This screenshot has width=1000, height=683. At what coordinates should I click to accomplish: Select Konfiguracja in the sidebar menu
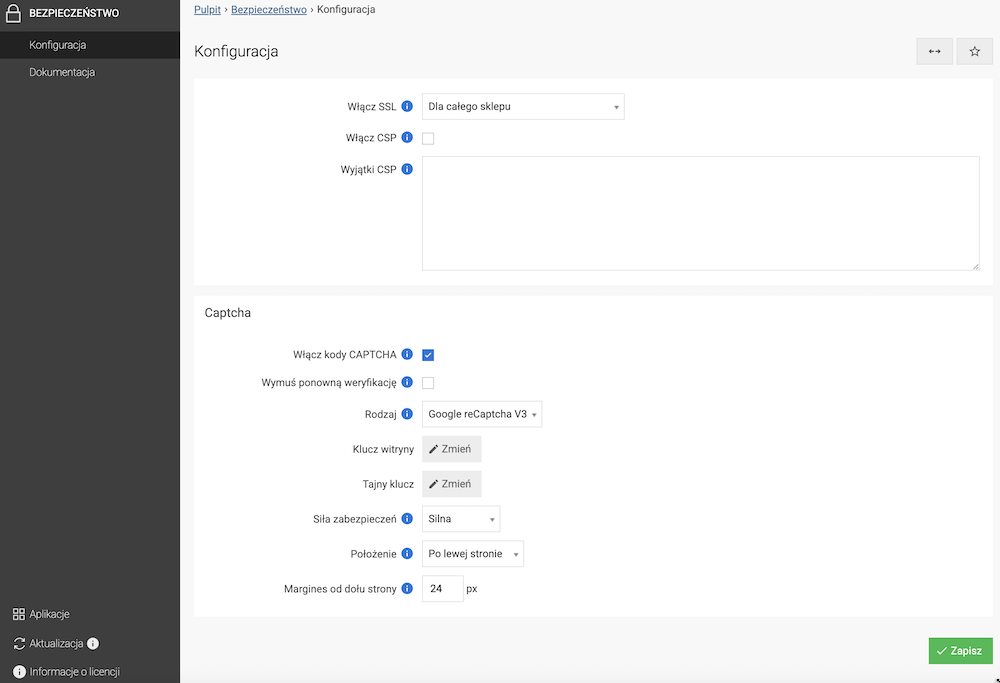[x=58, y=45]
